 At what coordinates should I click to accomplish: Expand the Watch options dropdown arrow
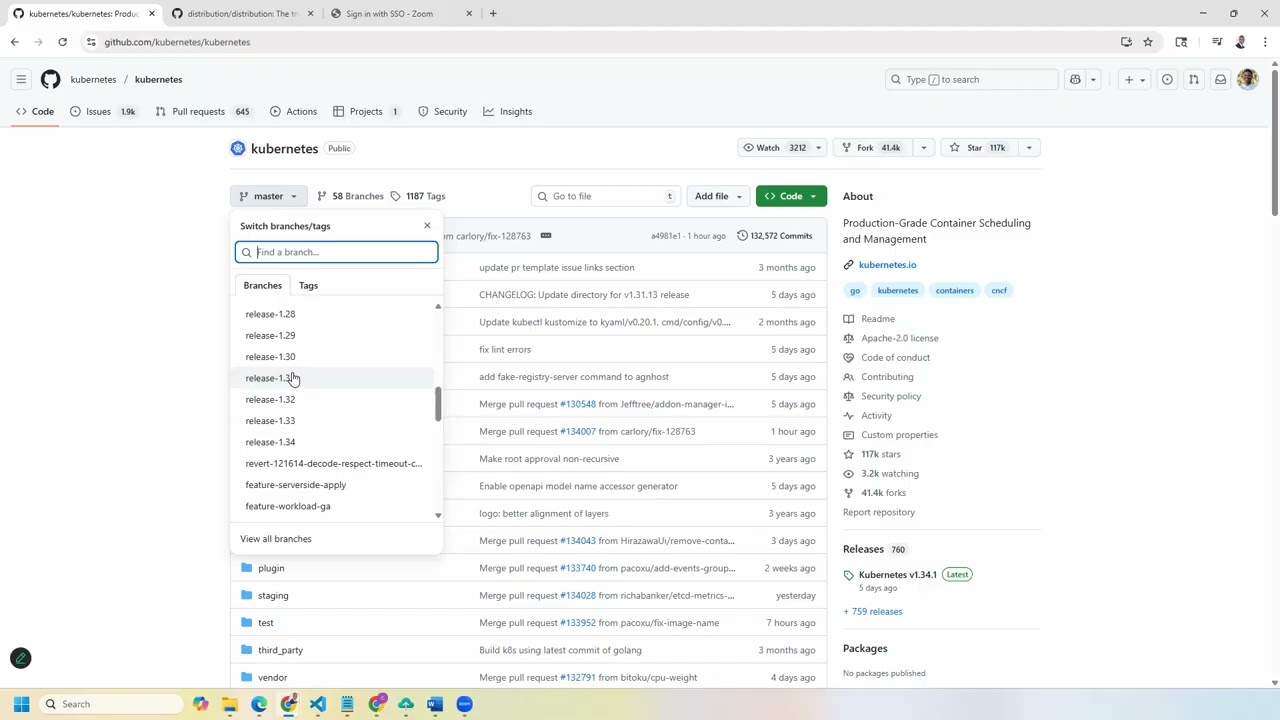(x=818, y=148)
